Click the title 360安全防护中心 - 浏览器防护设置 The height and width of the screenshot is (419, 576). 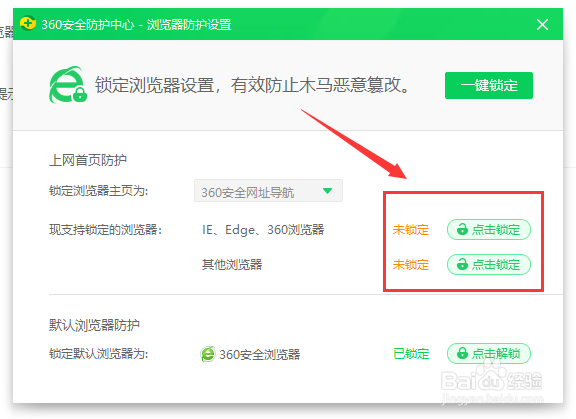click(136, 25)
